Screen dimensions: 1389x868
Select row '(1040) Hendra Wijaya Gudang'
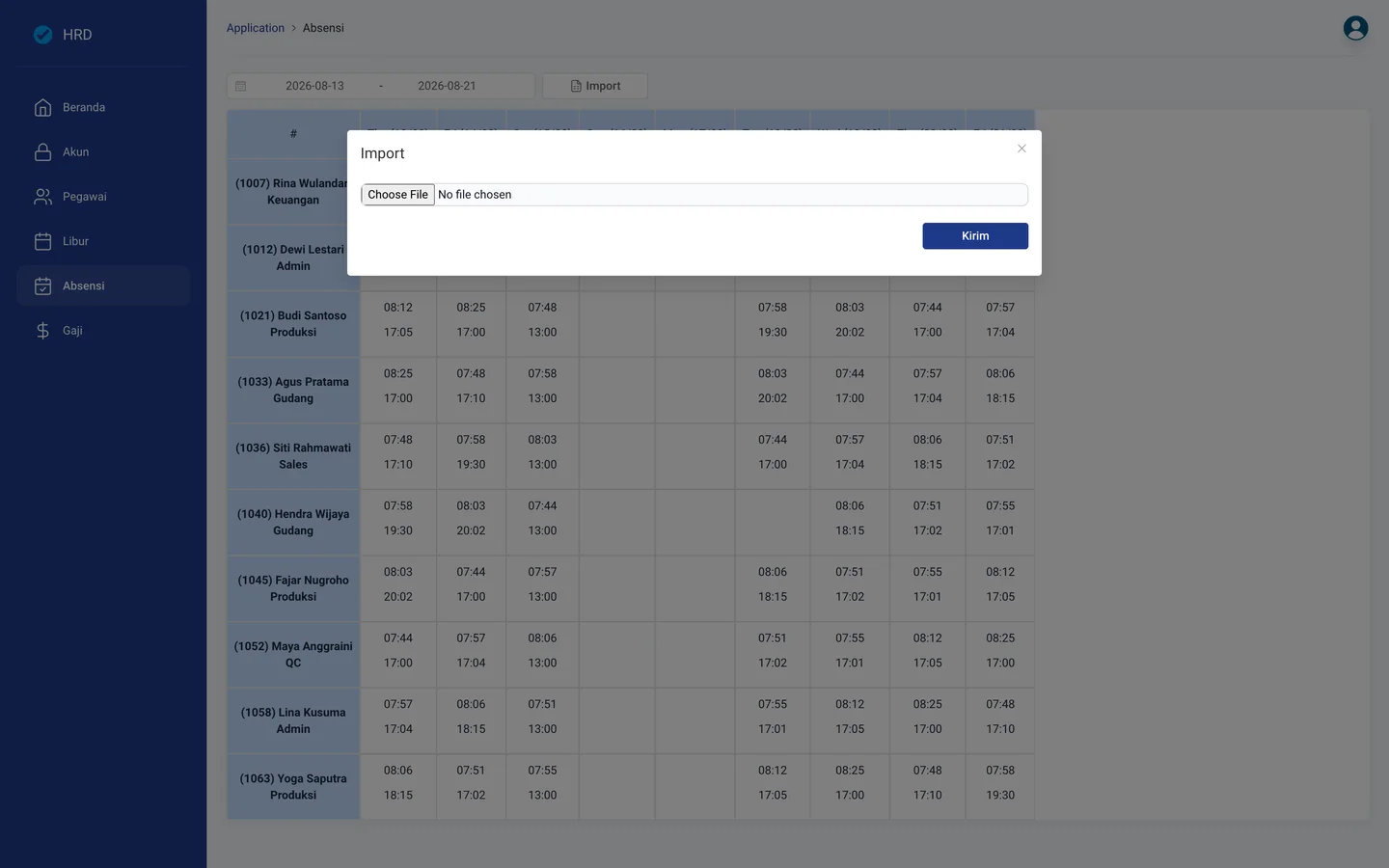pos(293,523)
